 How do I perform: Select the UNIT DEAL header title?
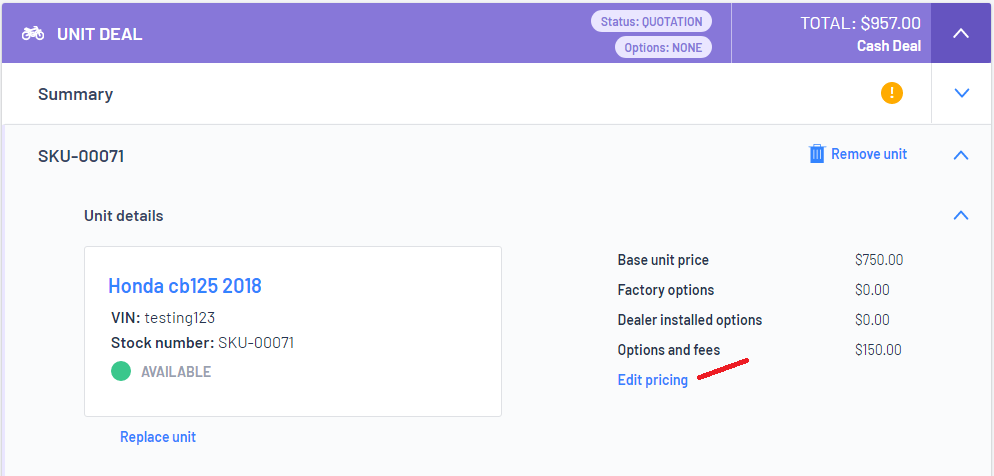tap(100, 34)
